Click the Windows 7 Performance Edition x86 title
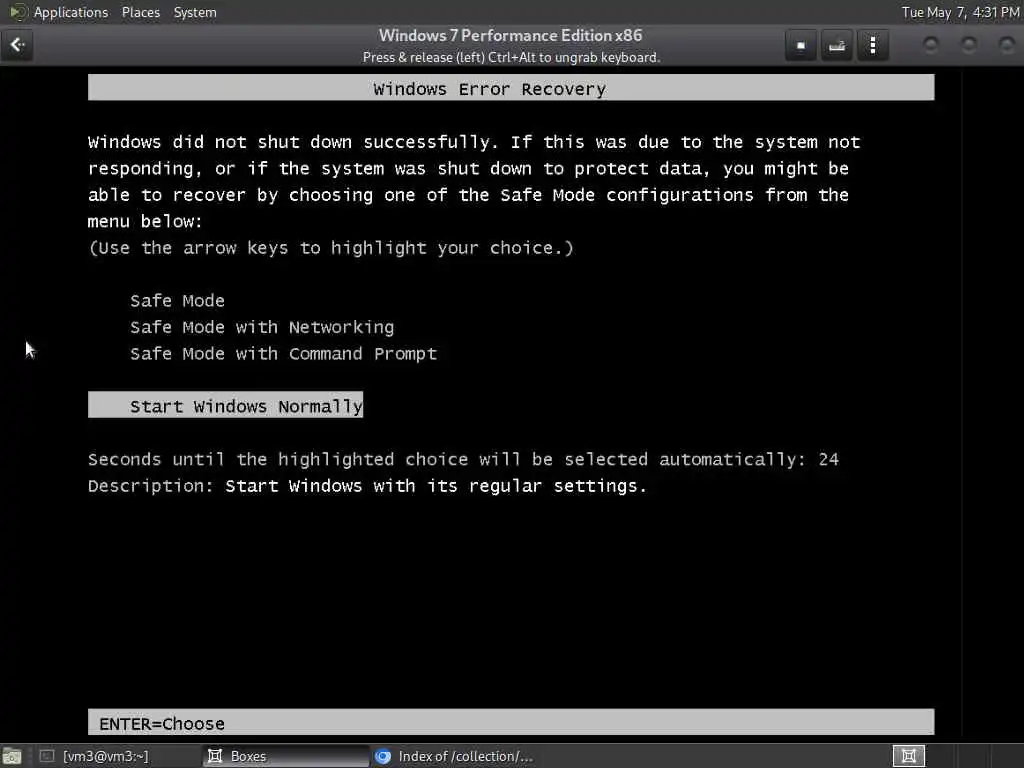 [x=511, y=35]
